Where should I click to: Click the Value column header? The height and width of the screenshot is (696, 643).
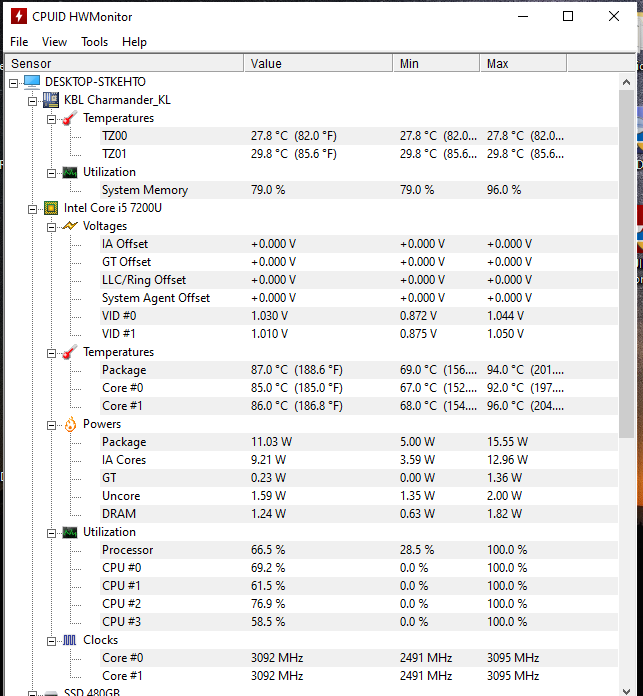tap(318, 63)
